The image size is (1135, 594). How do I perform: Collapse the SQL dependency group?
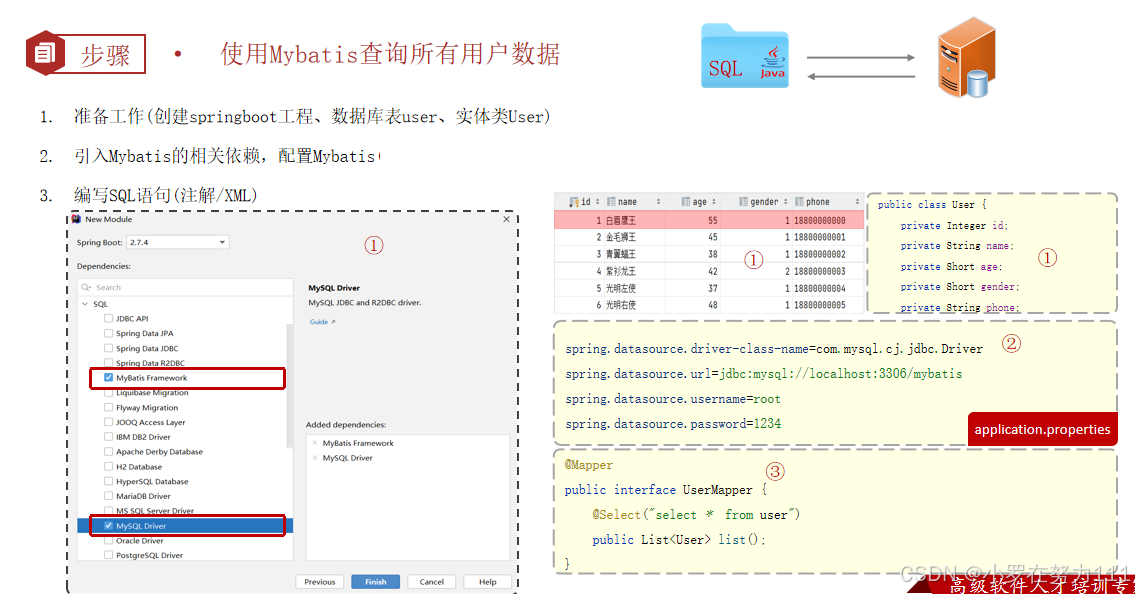85,304
